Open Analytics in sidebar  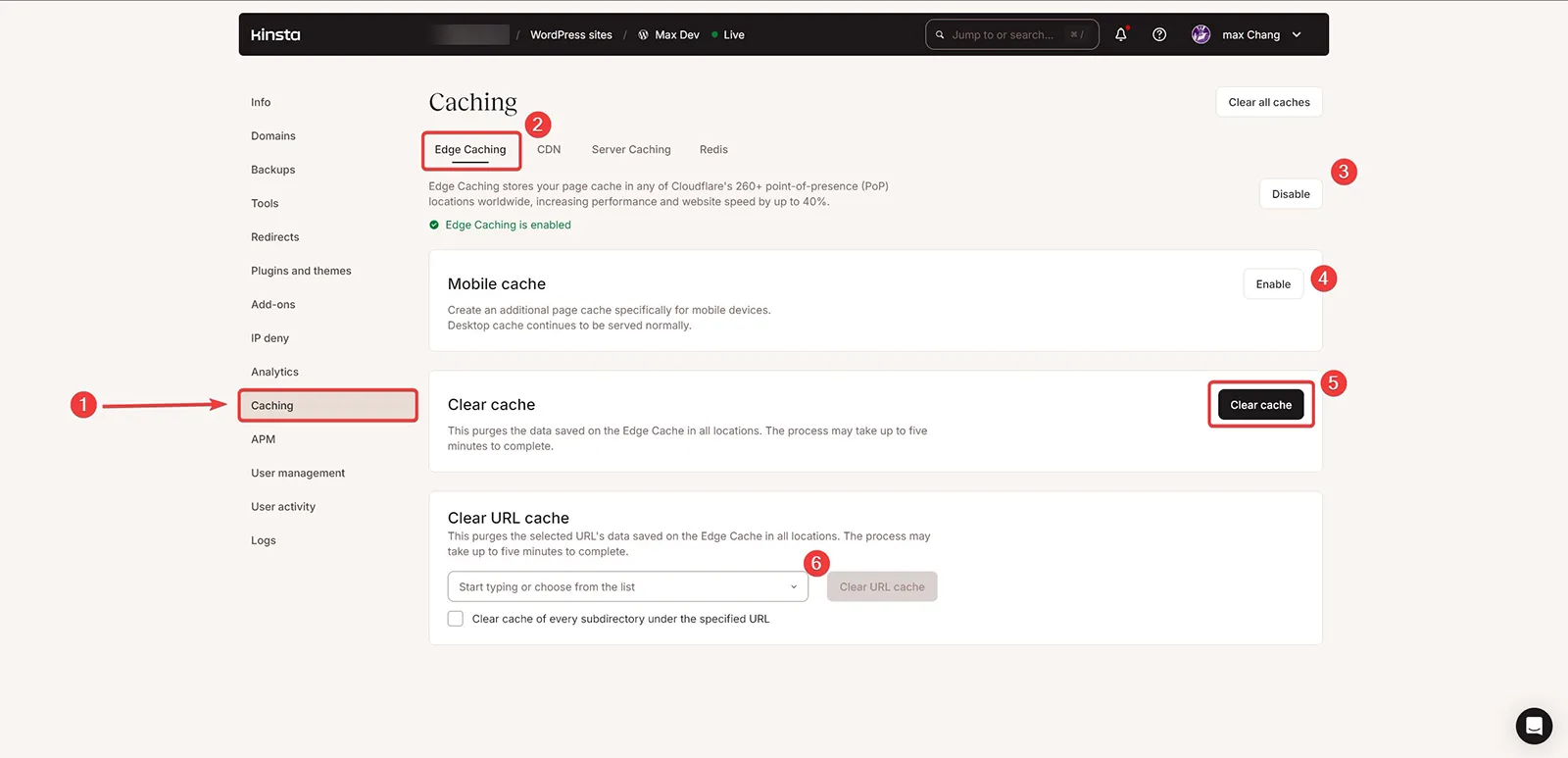(274, 373)
